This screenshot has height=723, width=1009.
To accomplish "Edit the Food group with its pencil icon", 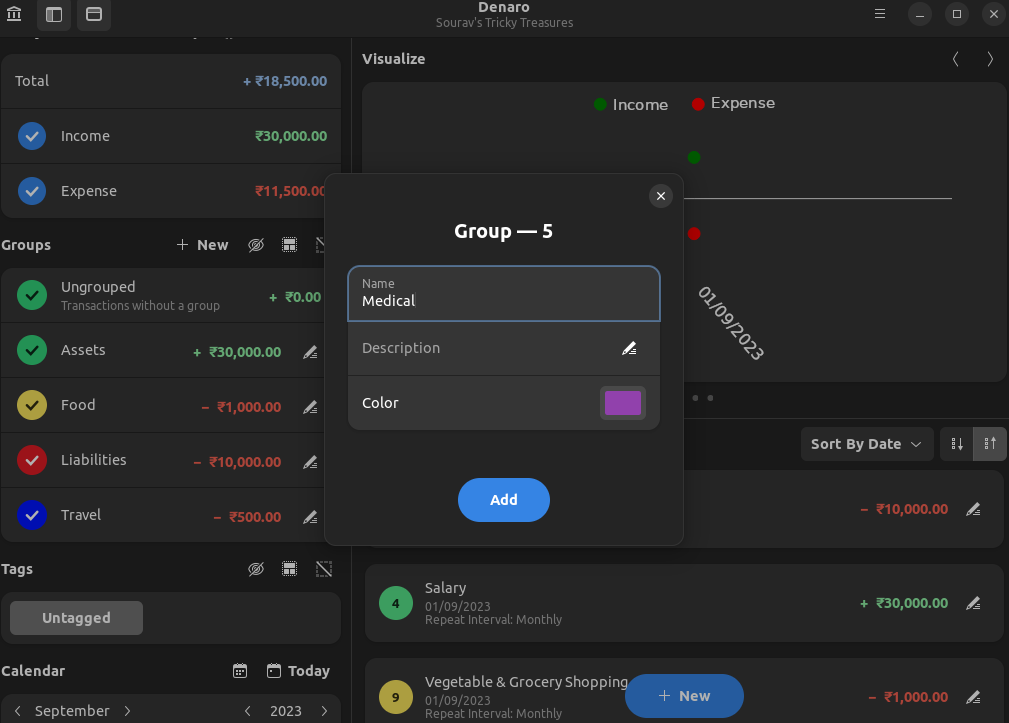I will pos(310,407).
